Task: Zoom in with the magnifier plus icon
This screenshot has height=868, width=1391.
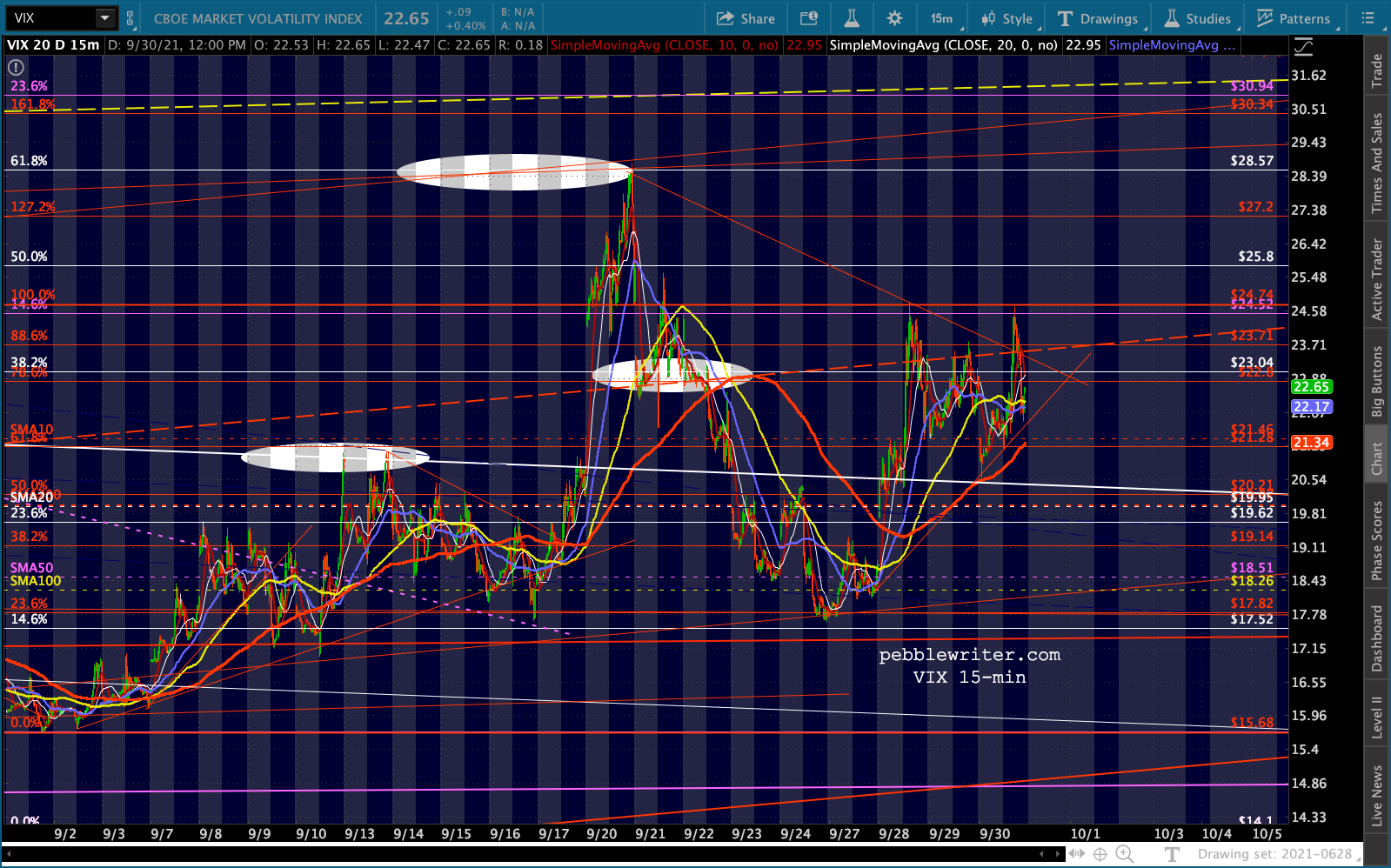Action: [1124, 854]
